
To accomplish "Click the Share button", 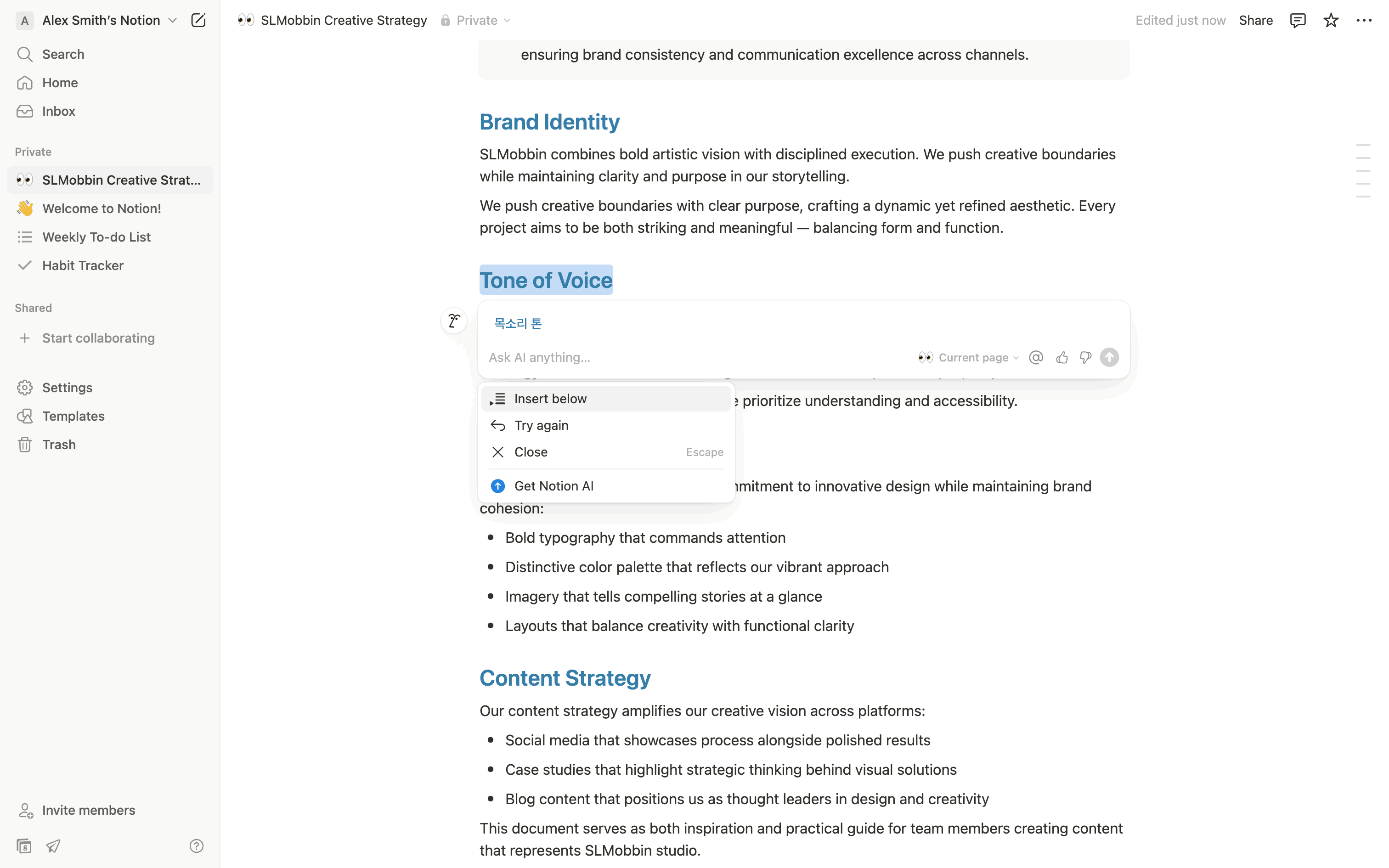I will point(1255,21).
